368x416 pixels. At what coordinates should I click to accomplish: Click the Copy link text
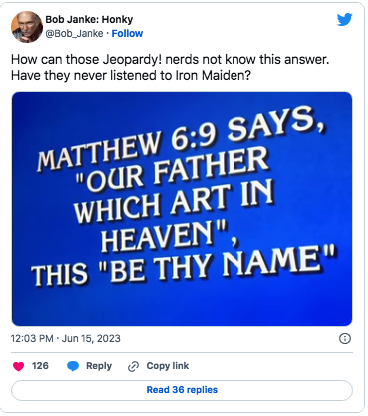pos(168,366)
